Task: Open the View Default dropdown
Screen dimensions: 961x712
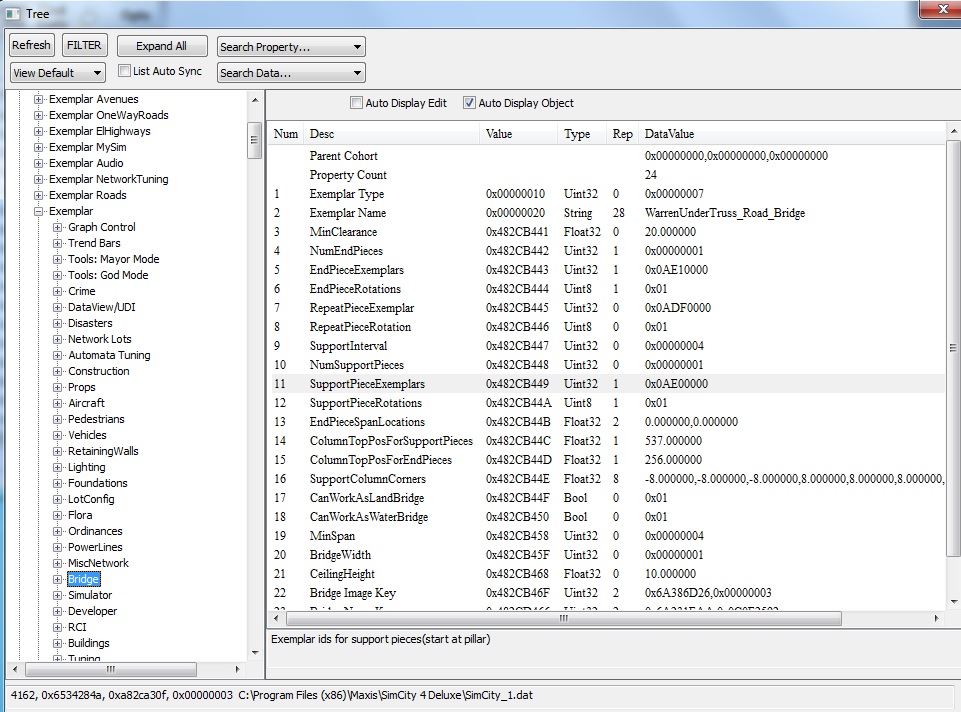Action: [58, 73]
